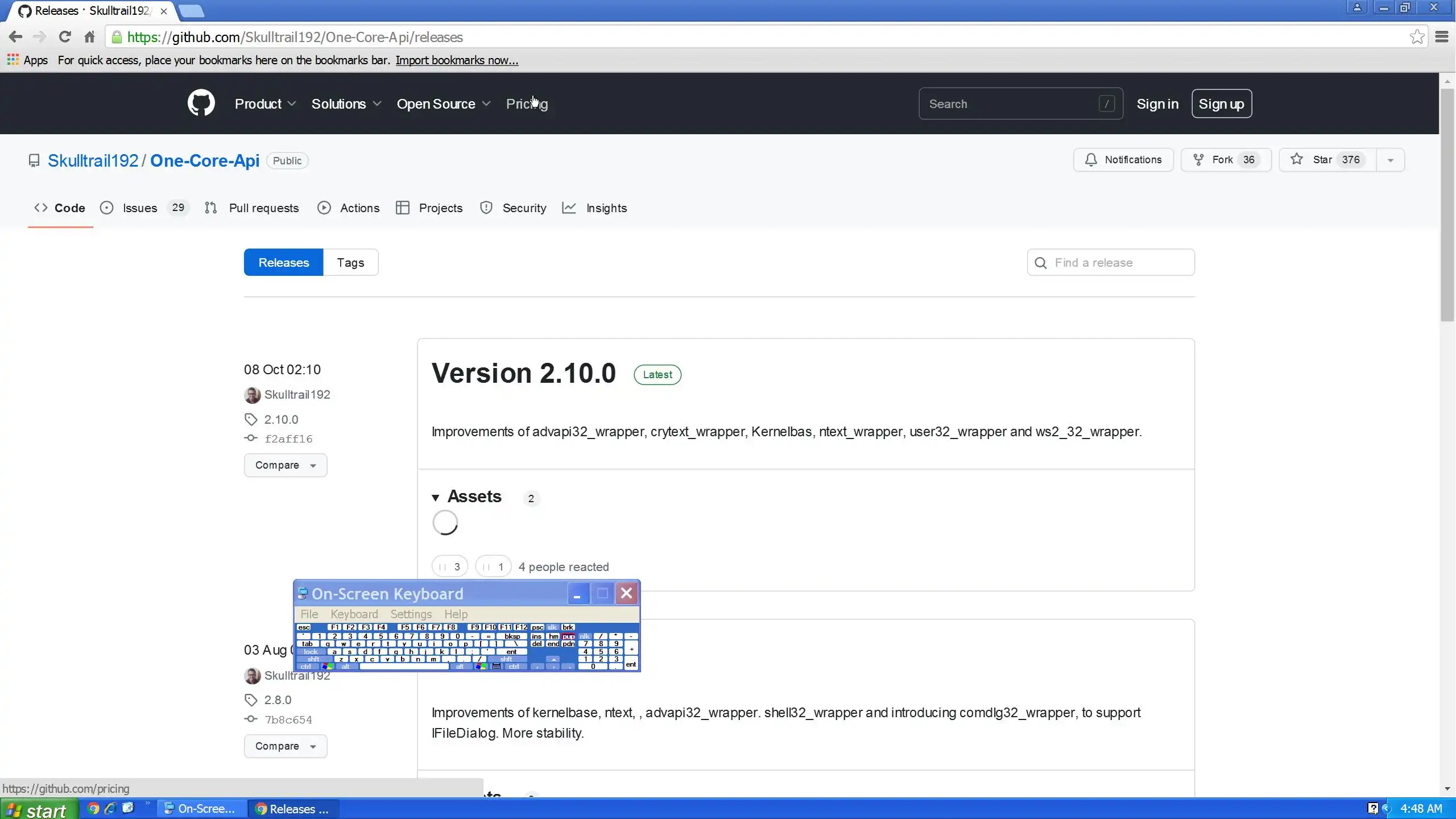Collapse the Assets disclosure triangle

click(436, 498)
